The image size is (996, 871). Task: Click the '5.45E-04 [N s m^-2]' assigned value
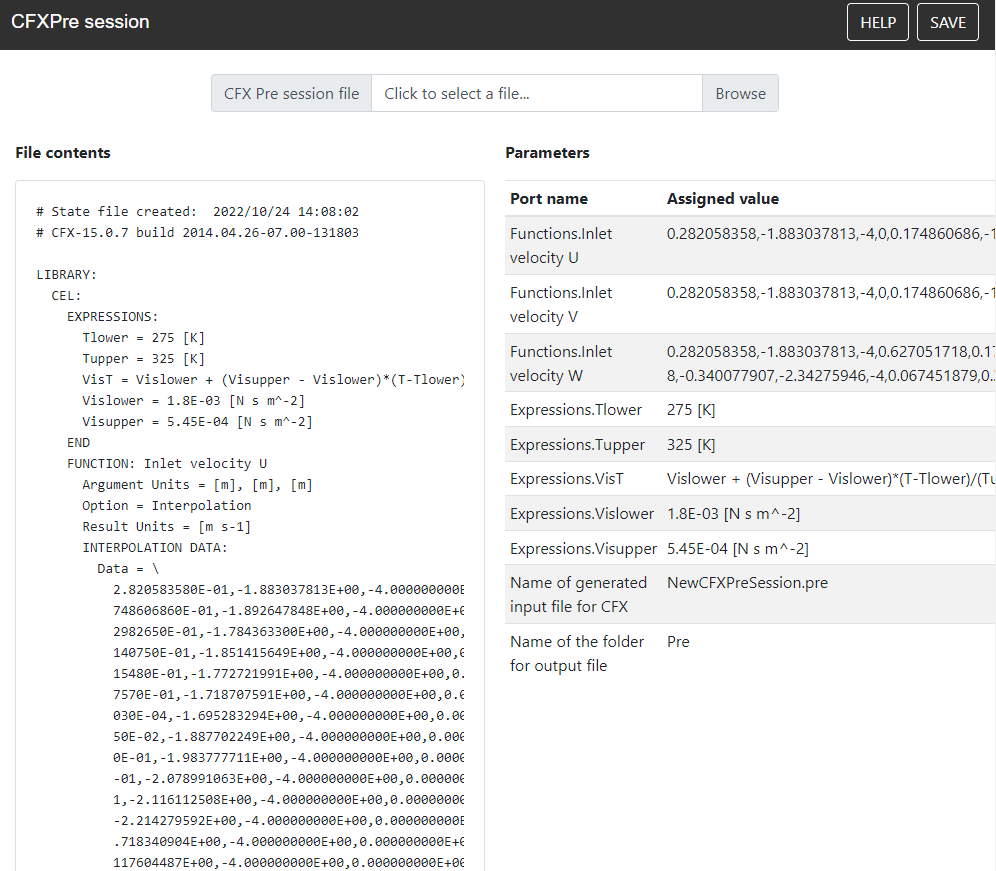737,548
